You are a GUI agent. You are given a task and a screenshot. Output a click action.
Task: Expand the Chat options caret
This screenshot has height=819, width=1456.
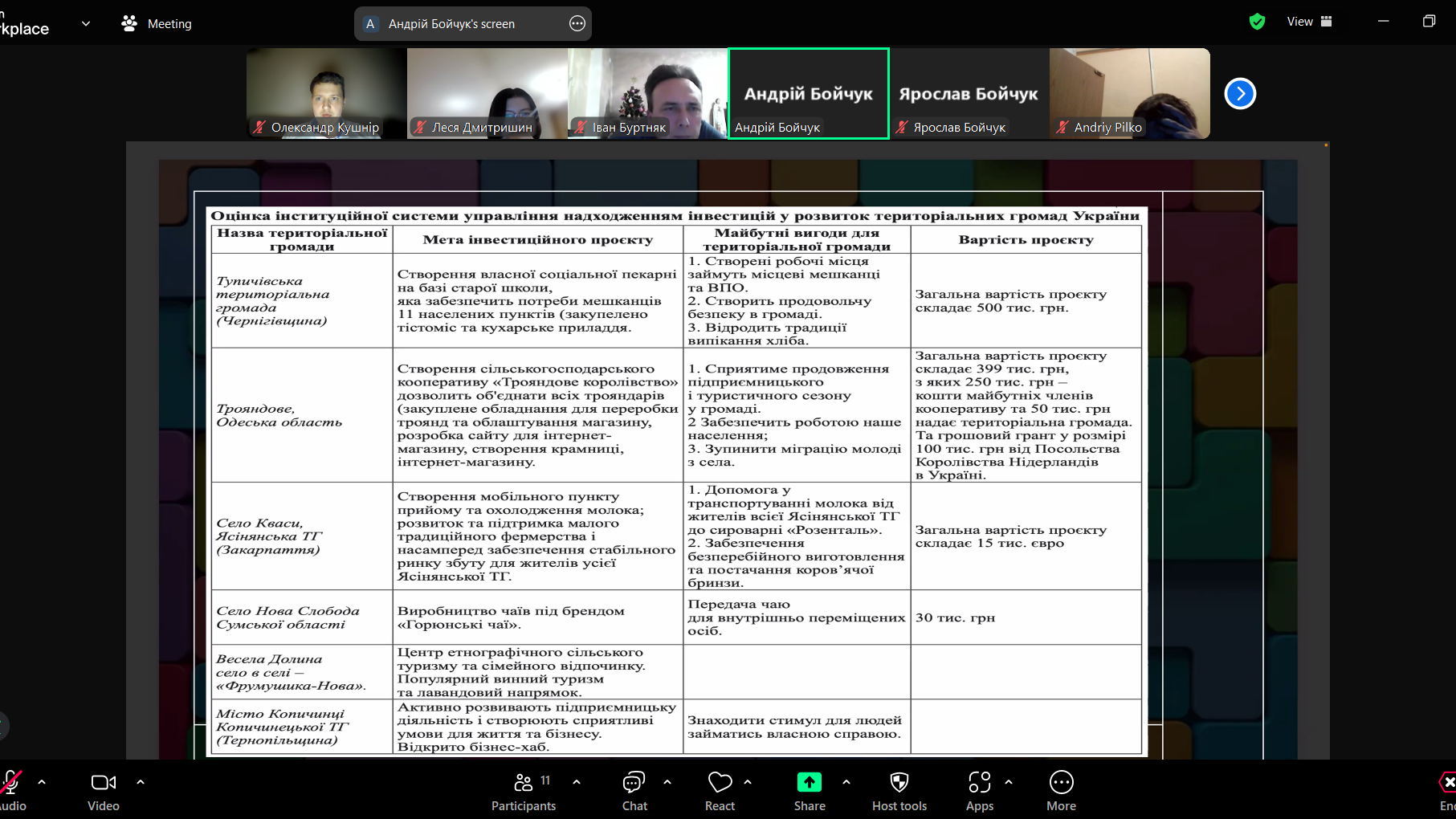(667, 781)
